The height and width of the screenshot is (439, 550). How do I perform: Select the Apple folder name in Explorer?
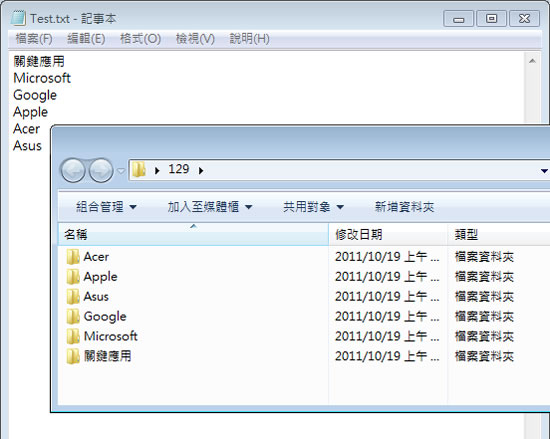(100, 277)
